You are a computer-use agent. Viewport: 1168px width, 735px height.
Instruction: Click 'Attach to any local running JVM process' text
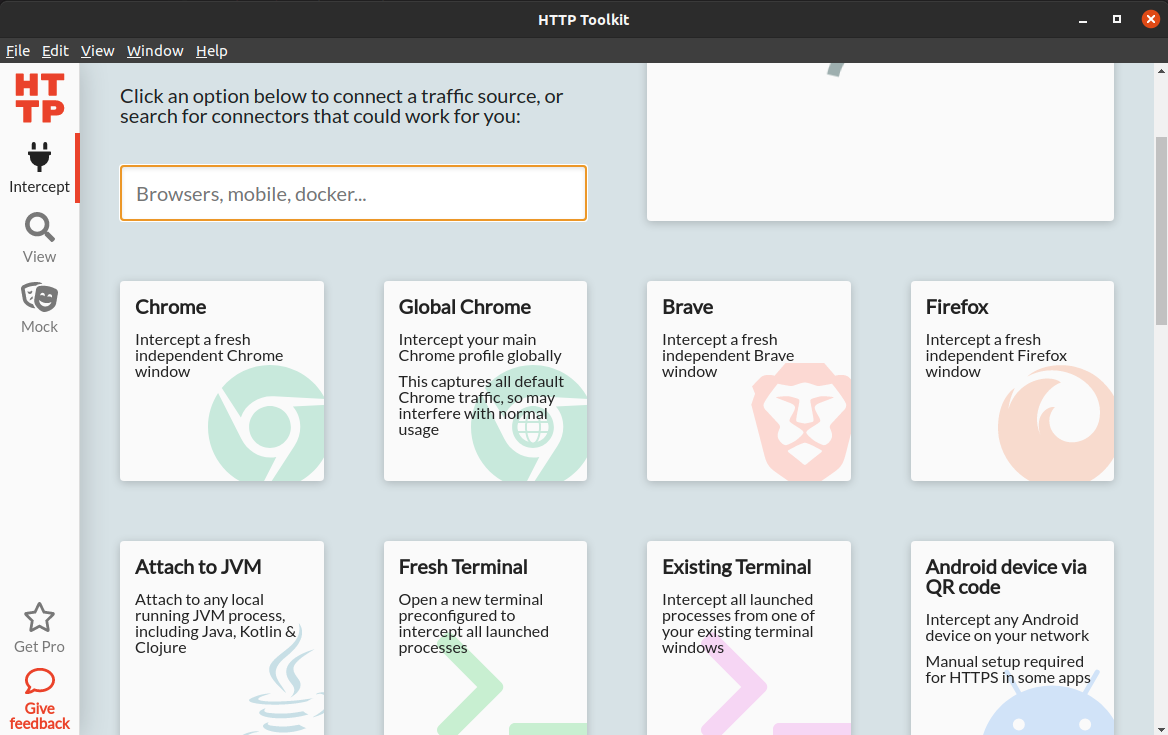[215, 623]
